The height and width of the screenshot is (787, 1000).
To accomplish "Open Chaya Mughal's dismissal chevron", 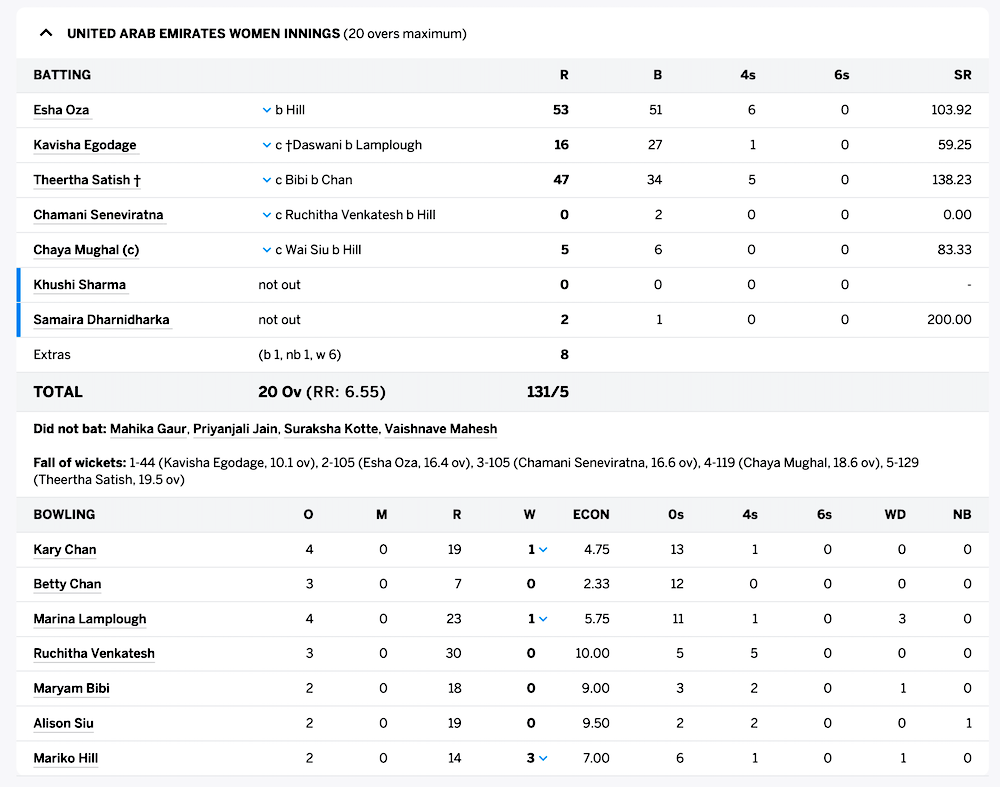I will (x=266, y=250).
